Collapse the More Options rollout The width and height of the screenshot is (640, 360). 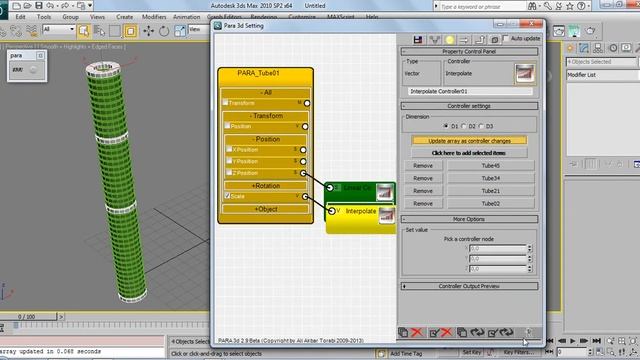(x=469, y=219)
